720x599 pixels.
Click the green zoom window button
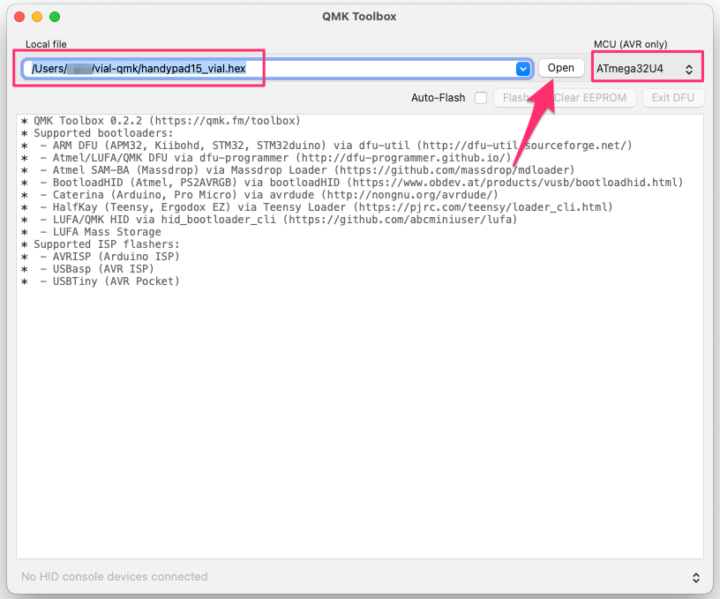click(54, 17)
